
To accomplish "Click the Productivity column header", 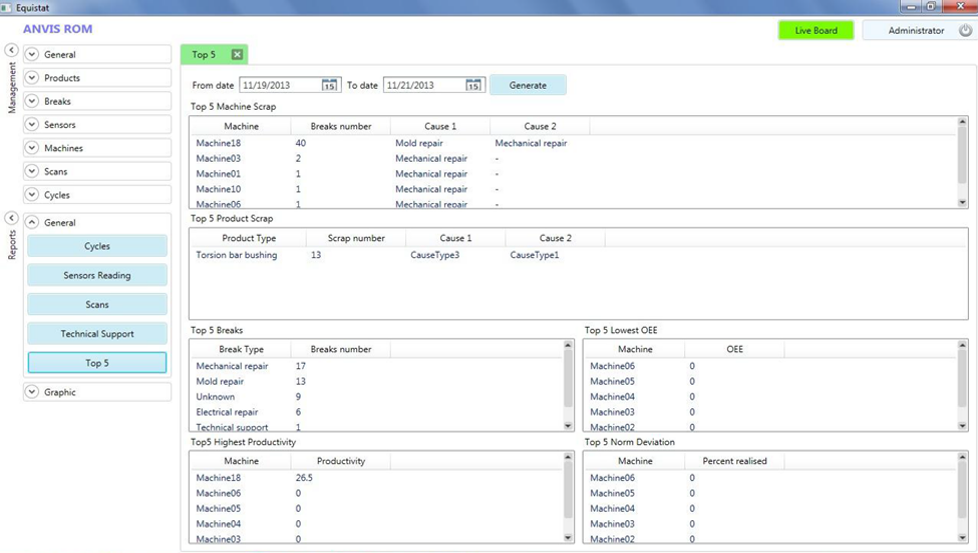I will (341, 461).
